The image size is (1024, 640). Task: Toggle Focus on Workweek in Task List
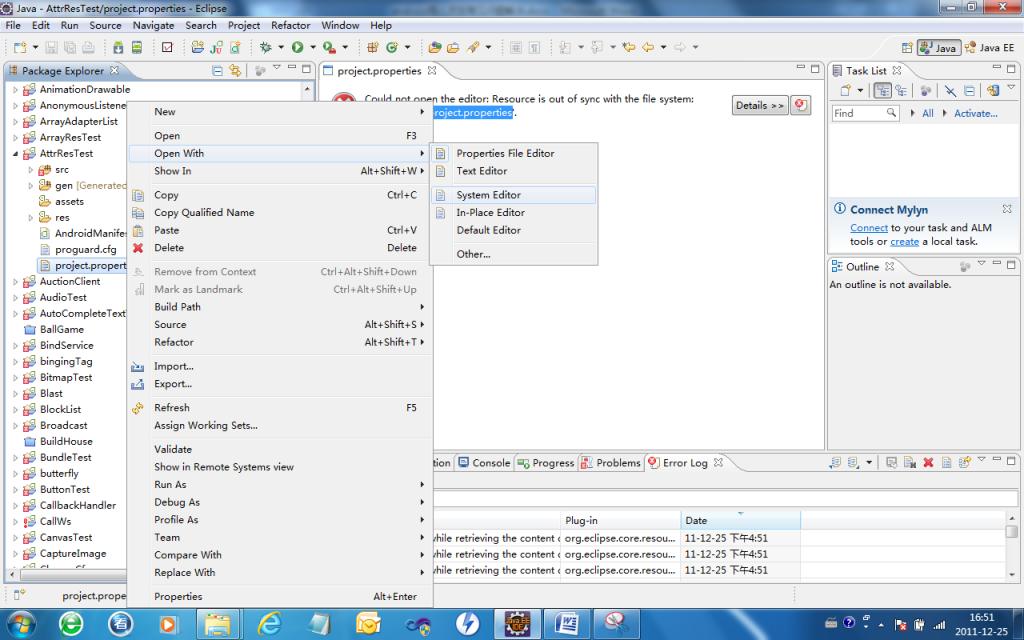925,91
